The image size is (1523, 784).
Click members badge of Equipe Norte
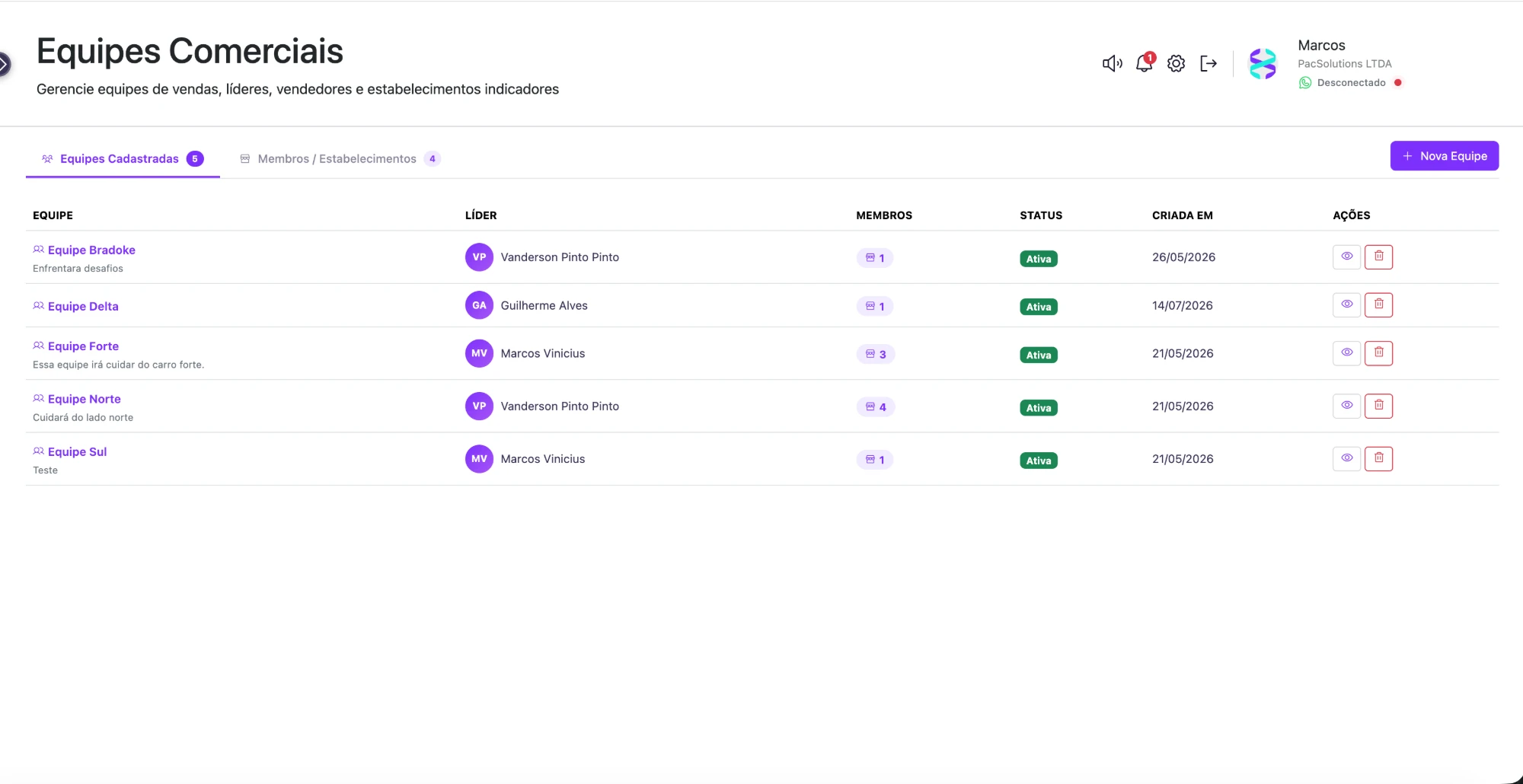tap(876, 407)
